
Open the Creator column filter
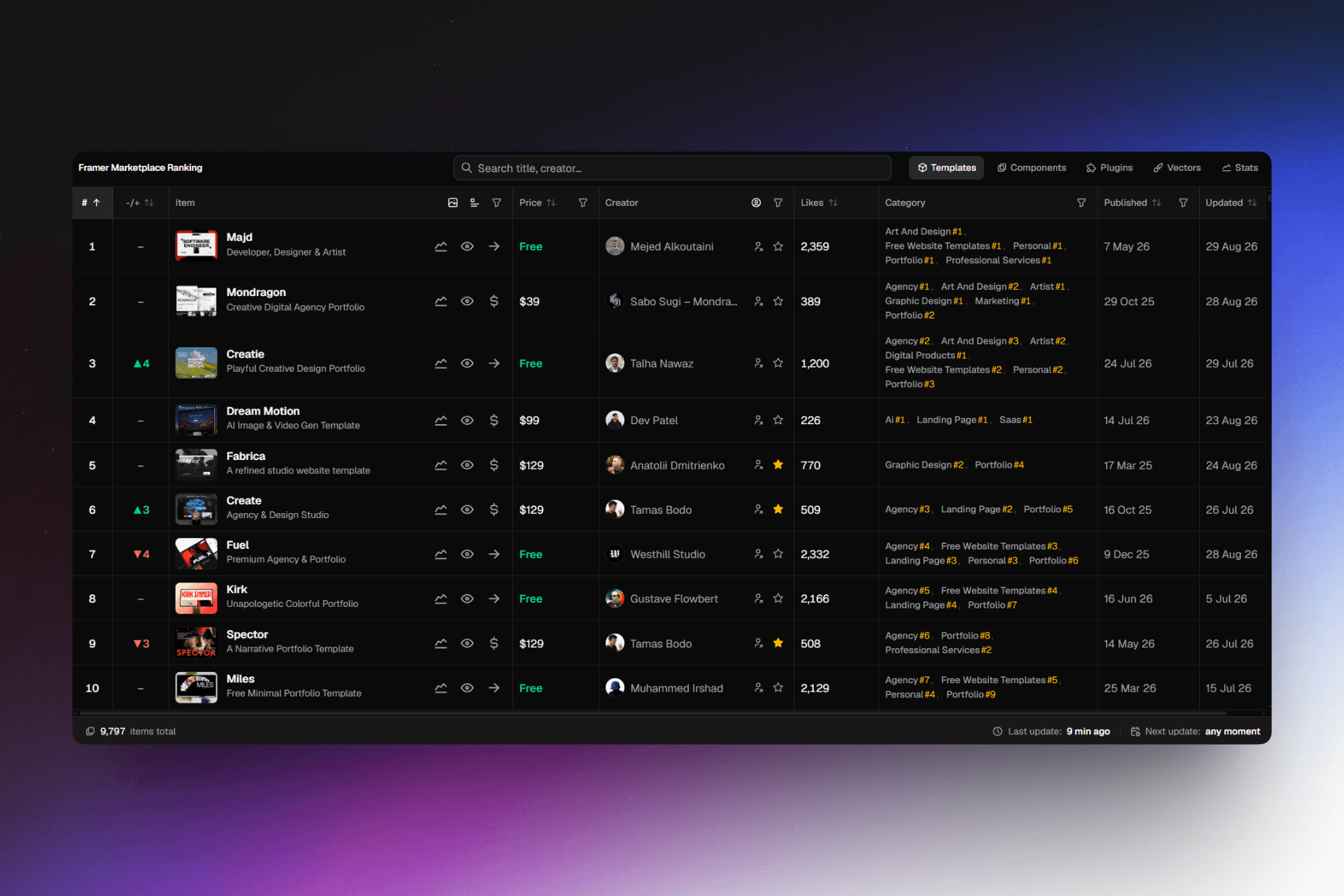[x=778, y=203]
